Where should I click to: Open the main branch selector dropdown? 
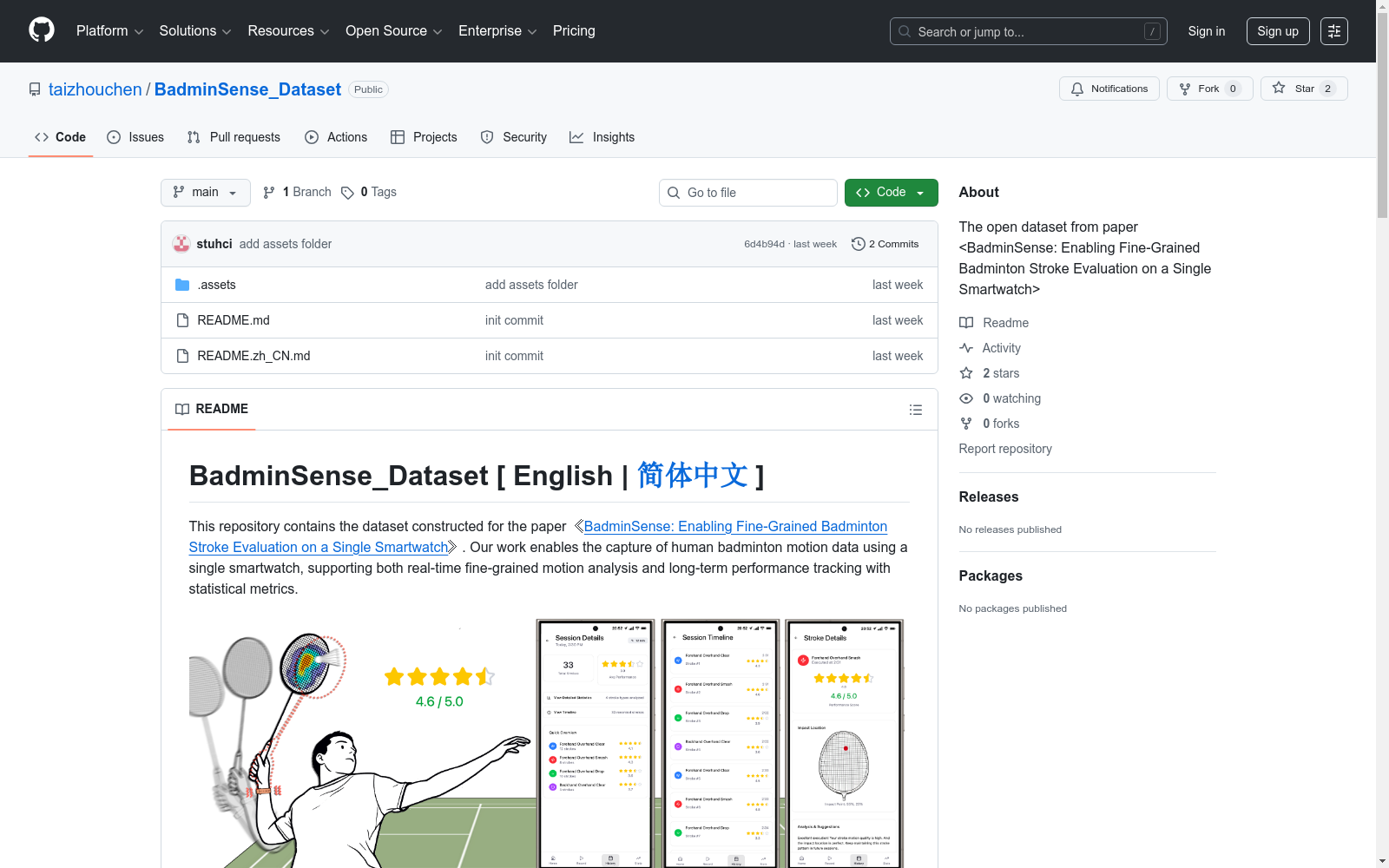[206, 193]
